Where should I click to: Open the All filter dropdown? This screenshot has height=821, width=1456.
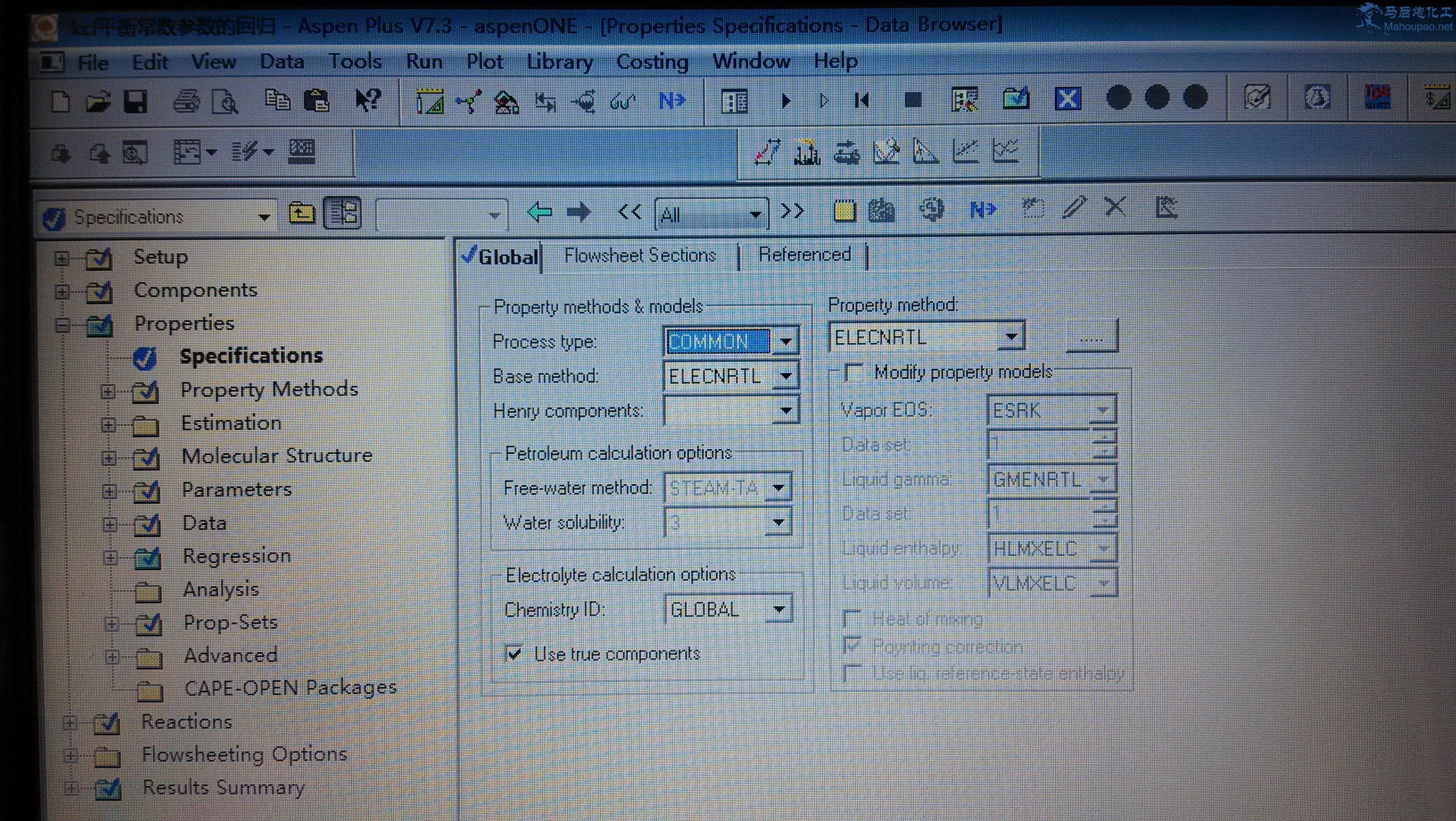[x=755, y=215]
